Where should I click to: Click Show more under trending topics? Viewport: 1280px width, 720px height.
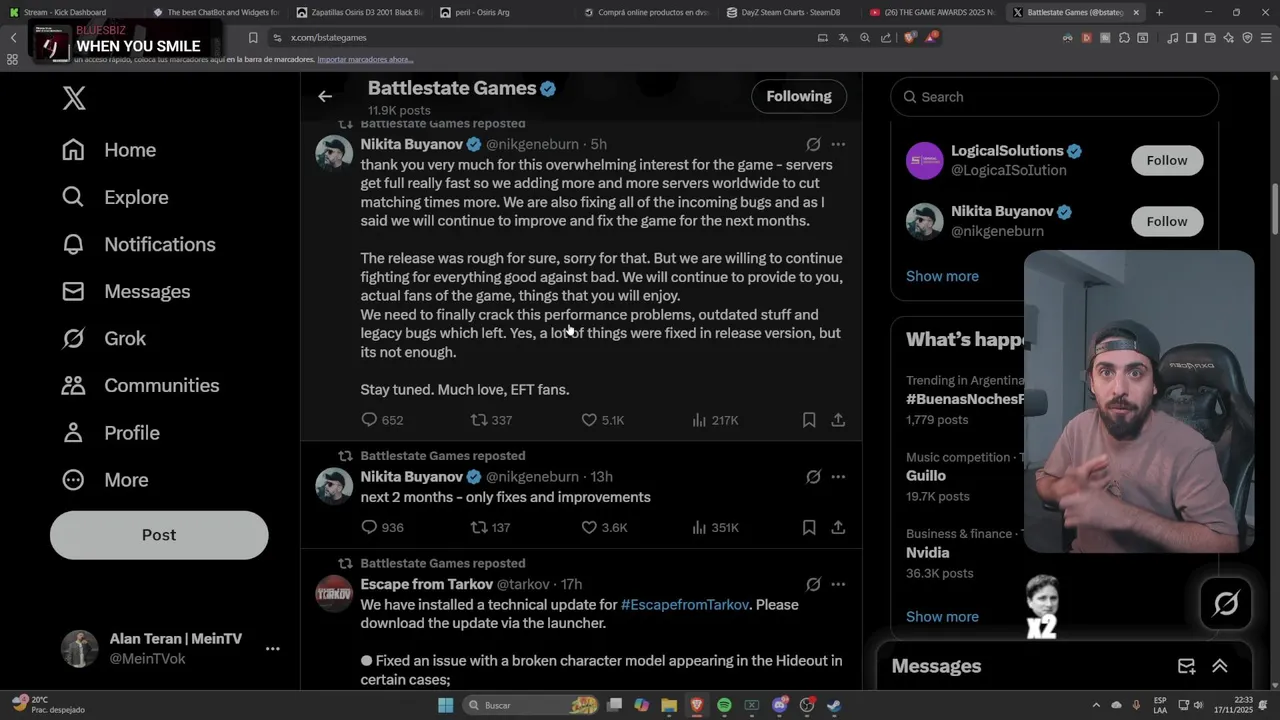[942, 617]
